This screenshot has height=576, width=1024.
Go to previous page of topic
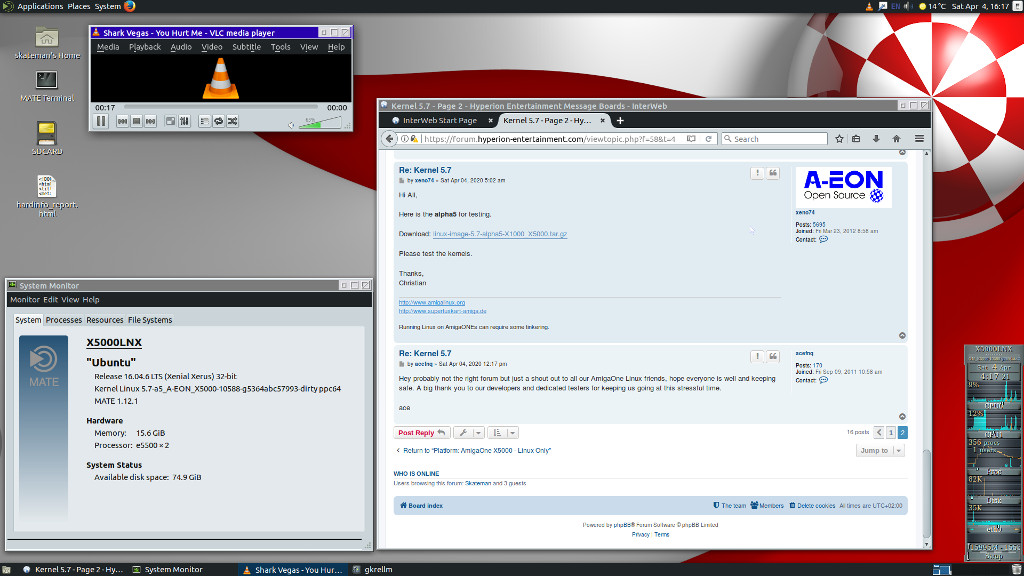point(879,432)
